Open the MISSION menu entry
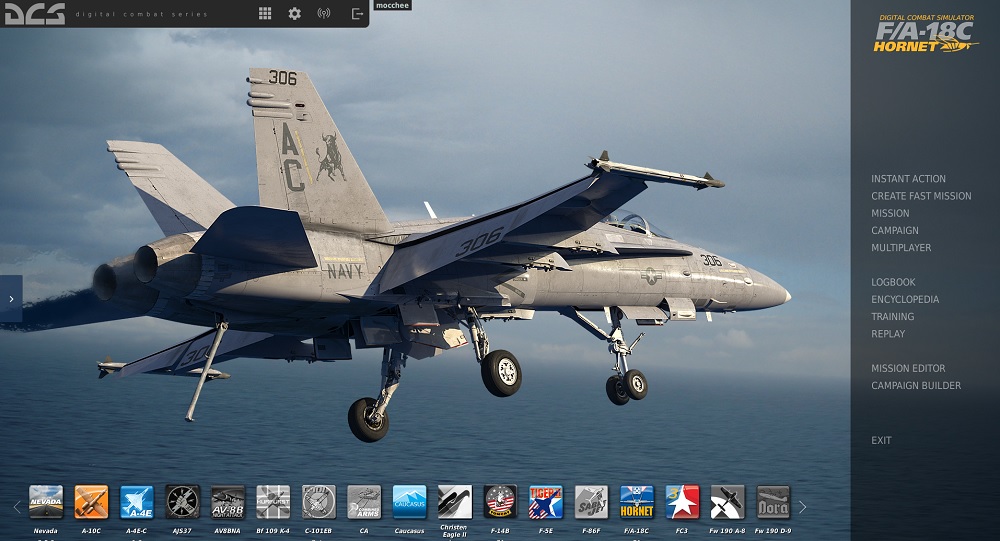This screenshot has width=1000, height=541. click(x=890, y=213)
